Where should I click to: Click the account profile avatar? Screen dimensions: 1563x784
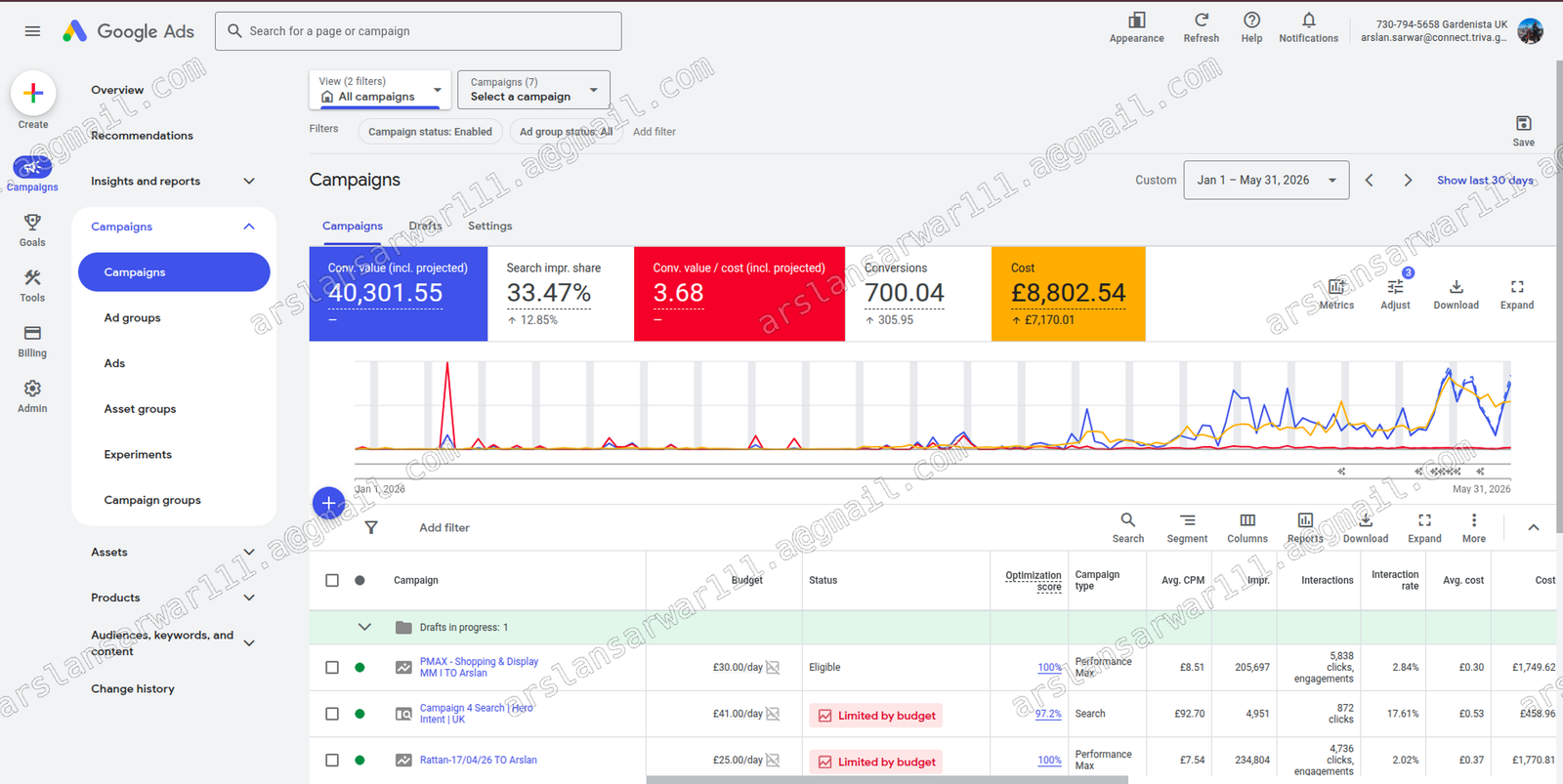(x=1531, y=31)
